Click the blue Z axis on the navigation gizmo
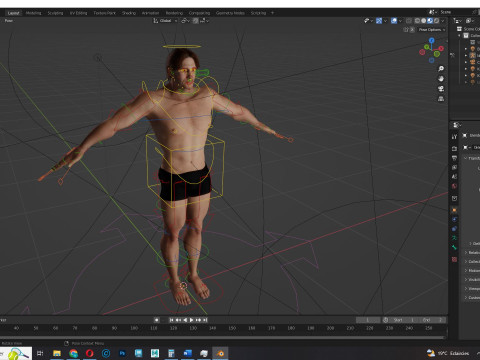Viewport: 480px width, 360px height. 432,40
